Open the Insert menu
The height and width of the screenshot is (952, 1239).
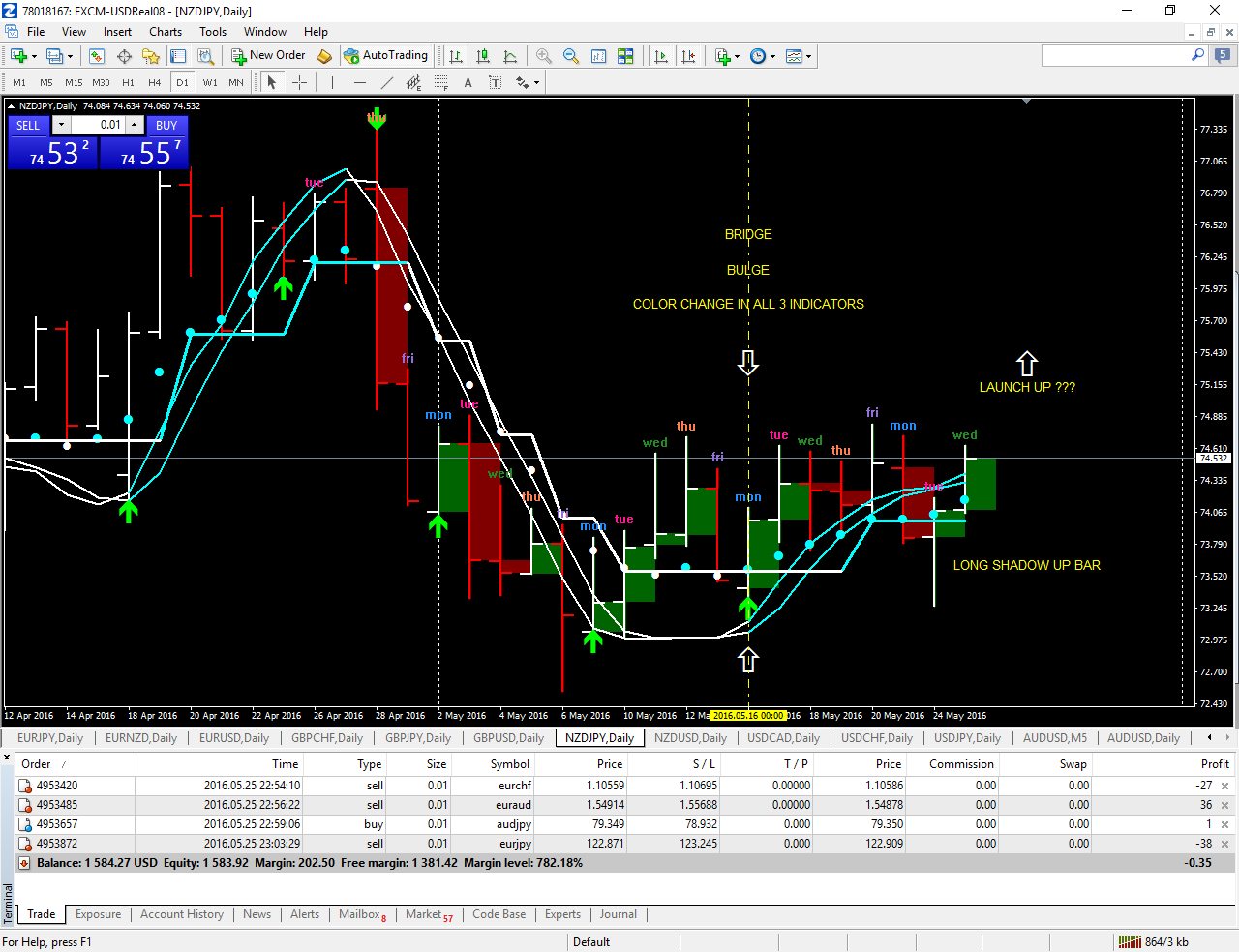[117, 32]
